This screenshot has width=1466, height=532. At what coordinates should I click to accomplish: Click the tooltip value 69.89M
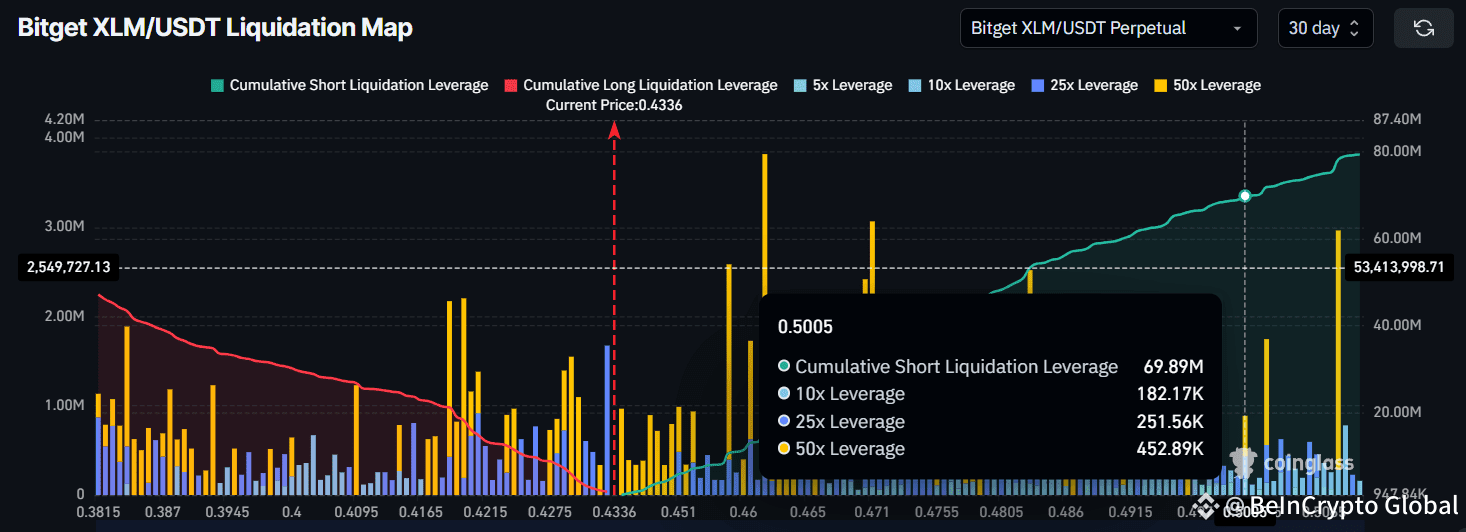click(x=1173, y=367)
